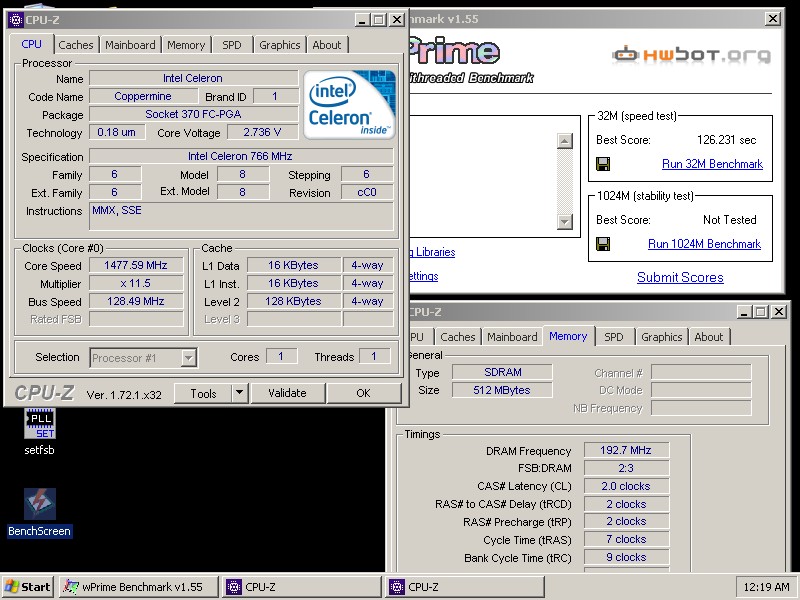Click the Settings link in wPrime
This screenshot has height=600, width=800.
[x=423, y=276]
